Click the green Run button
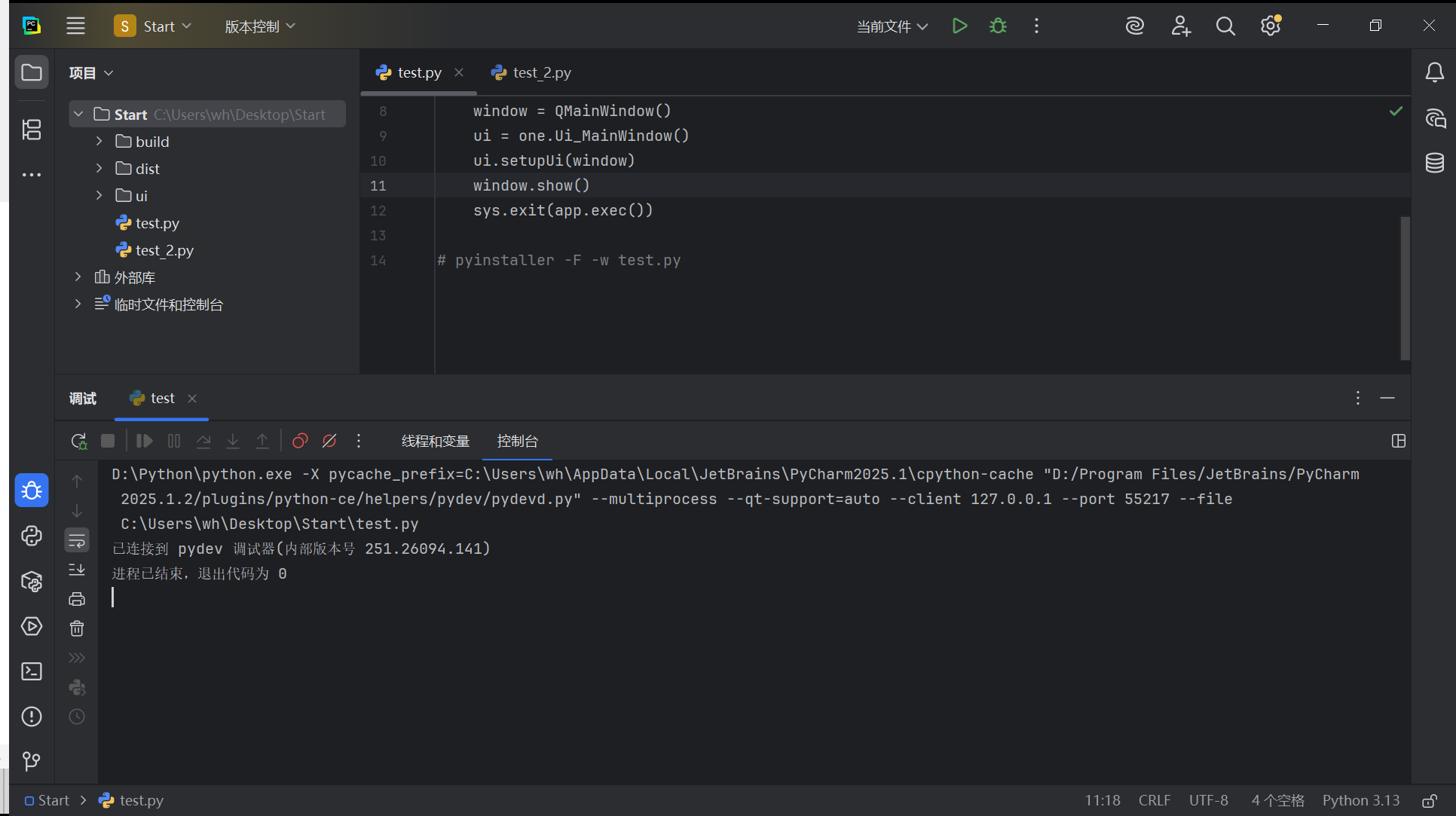The width and height of the screenshot is (1456, 816). (959, 26)
